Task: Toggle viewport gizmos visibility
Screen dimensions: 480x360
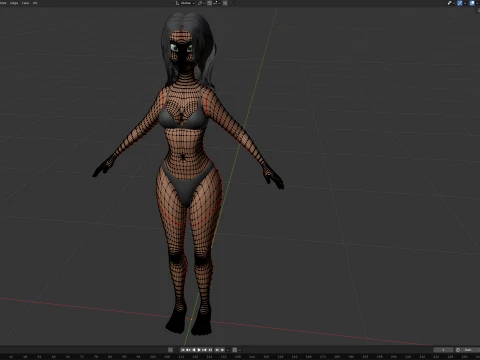Action: click(460, 3)
